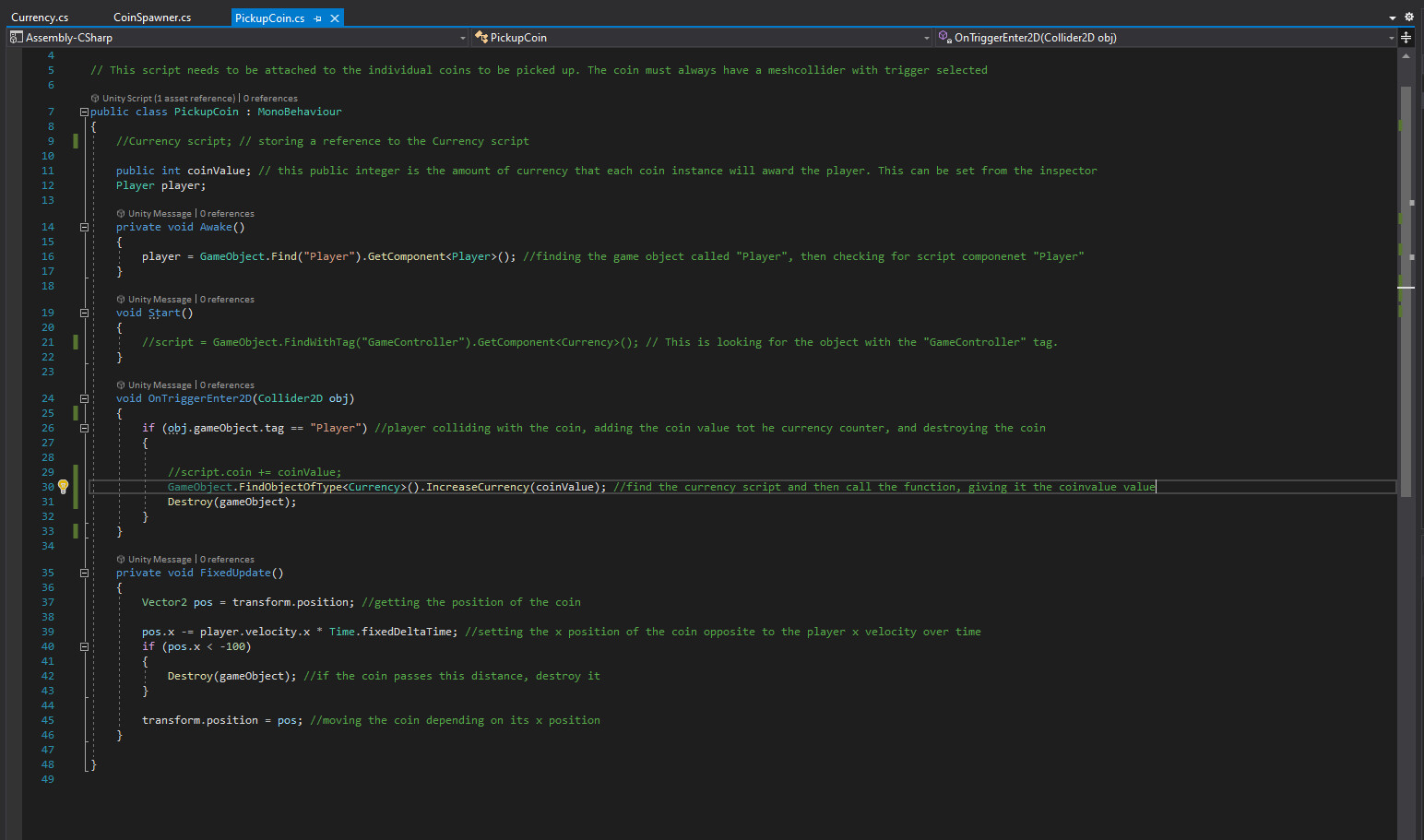Collapse the OnTriggerEnter2D method

[x=84, y=398]
